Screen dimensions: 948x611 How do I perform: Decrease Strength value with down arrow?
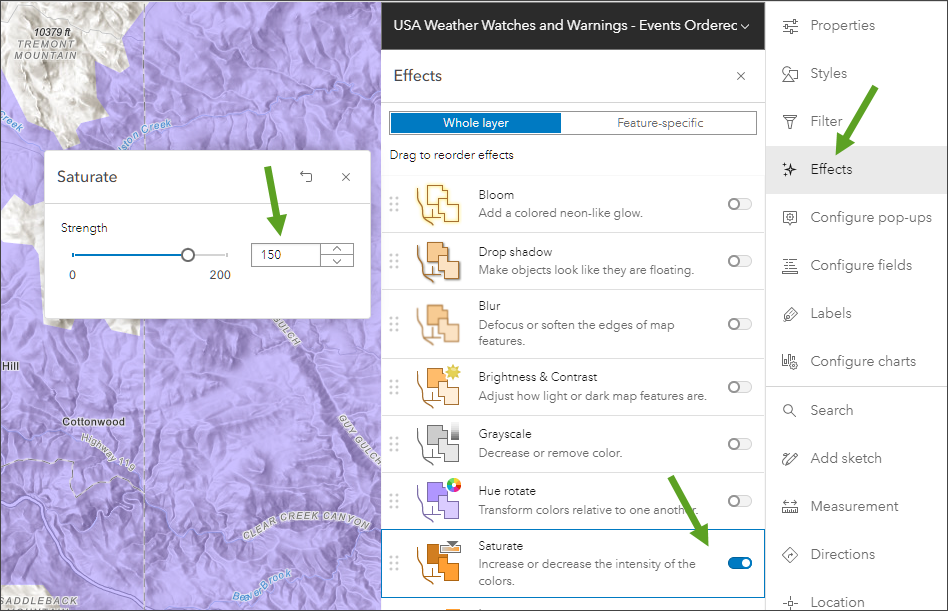337,261
